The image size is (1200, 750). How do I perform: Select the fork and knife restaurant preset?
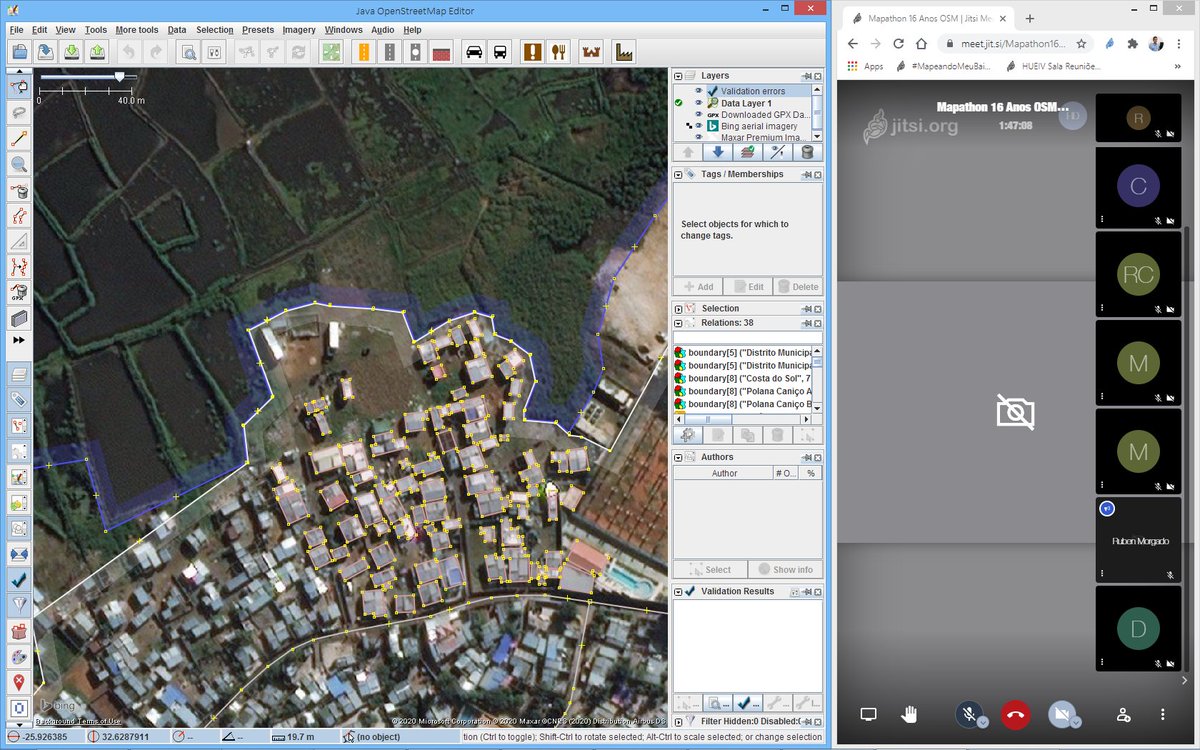coord(559,52)
